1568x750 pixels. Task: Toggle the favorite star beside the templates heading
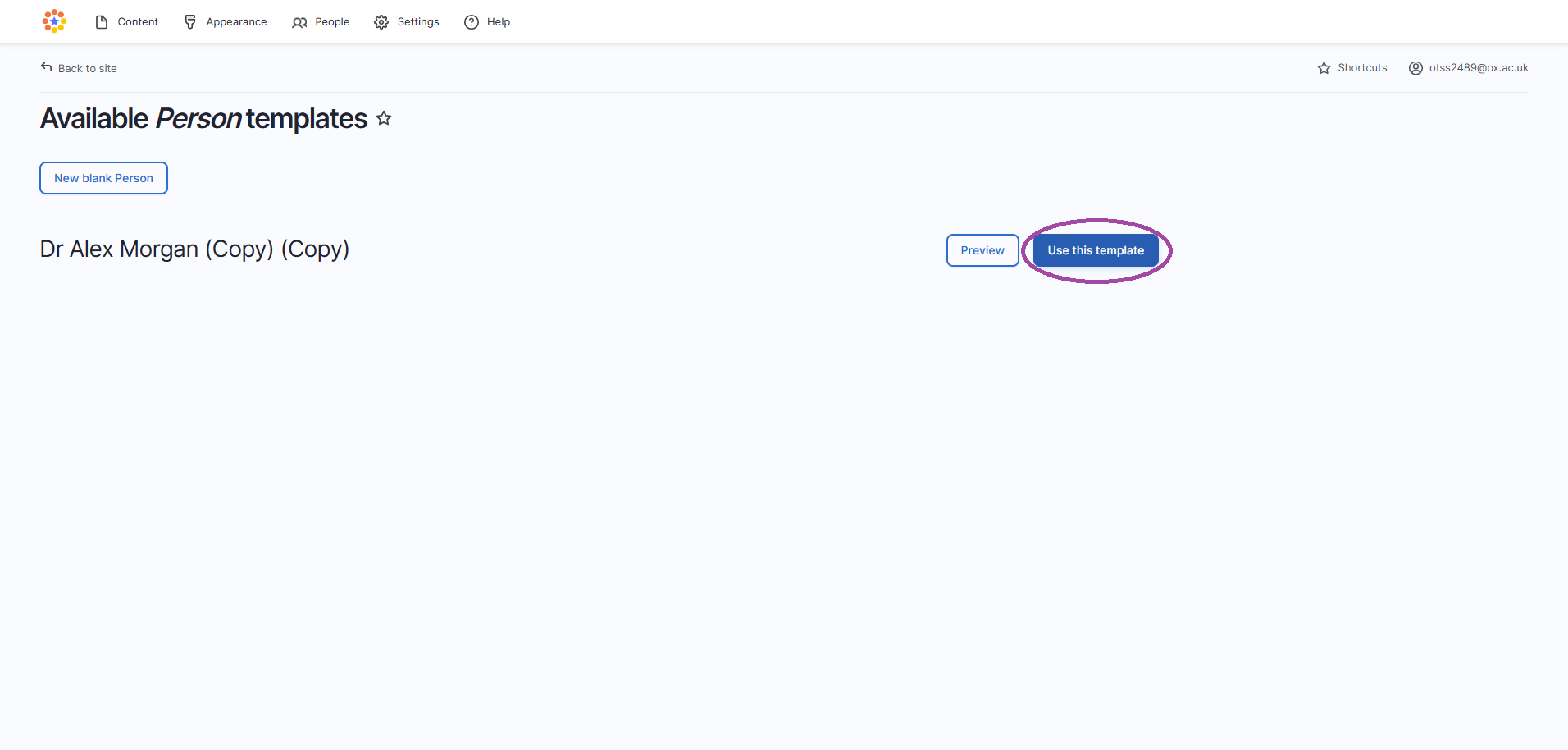click(x=383, y=118)
